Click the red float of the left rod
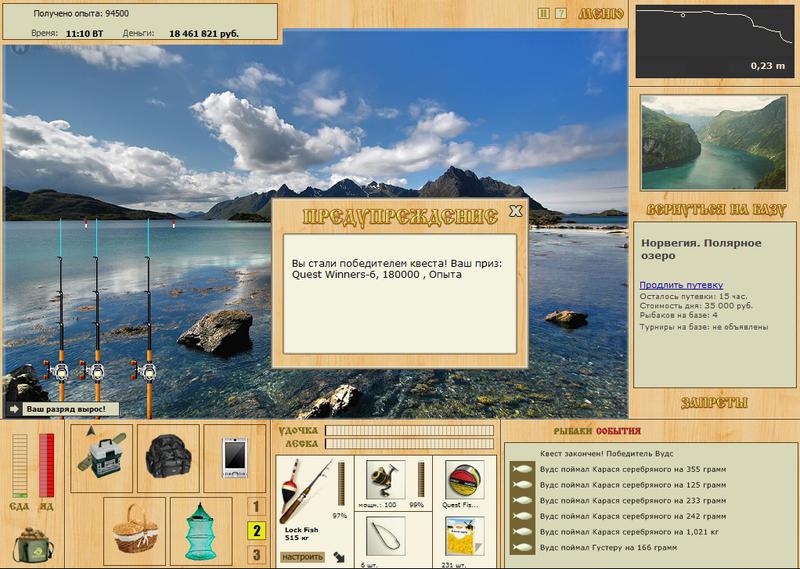Image resolution: width=800 pixels, height=569 pixels. pos(86,223)
